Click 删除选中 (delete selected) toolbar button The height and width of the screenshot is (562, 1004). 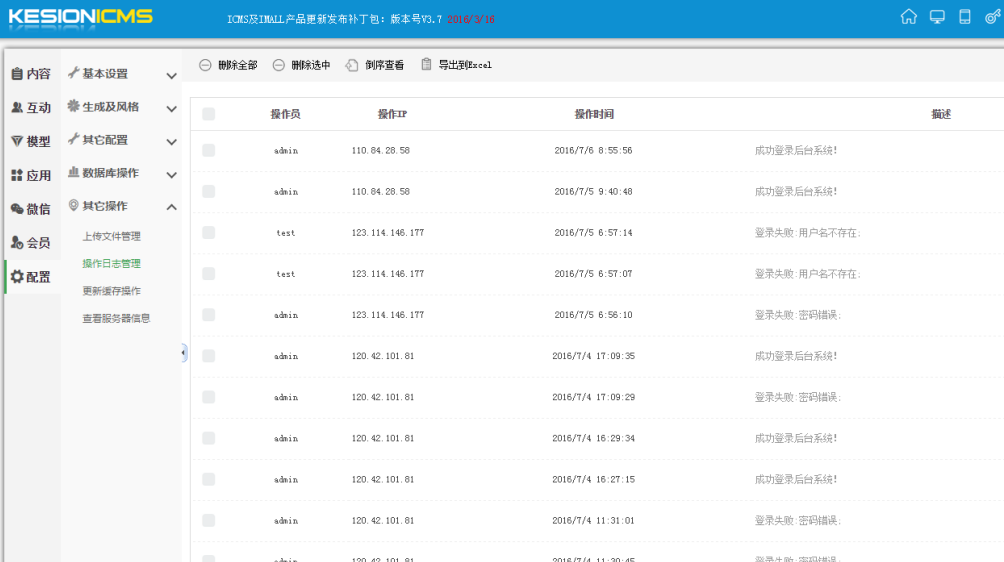(x=301, y=65)
